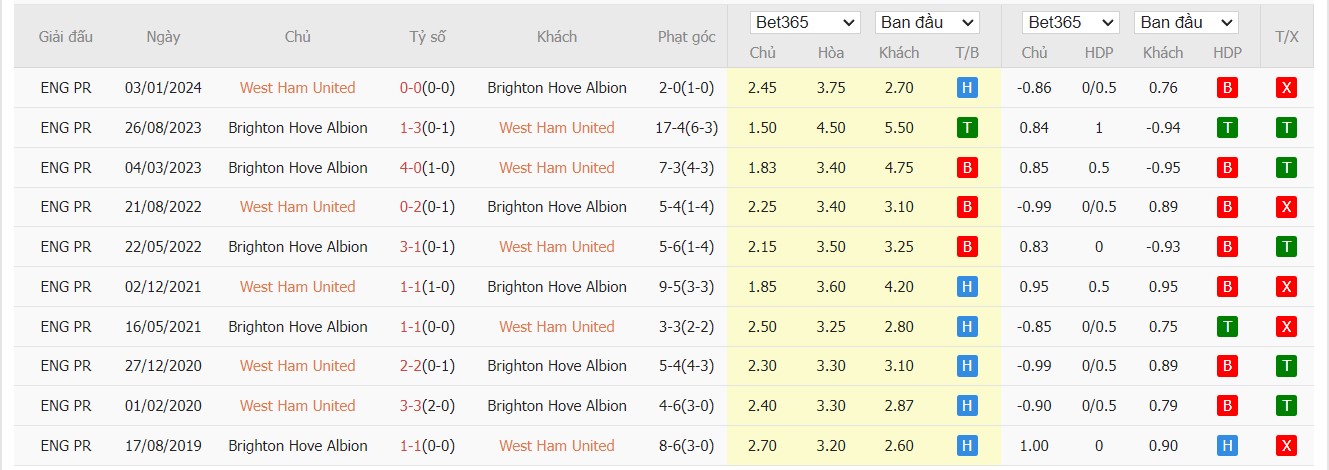
Task: Open Brighton Hove Albion home team link for 26/08/2023
Action: pyautogui.click(x=297, y=128)
